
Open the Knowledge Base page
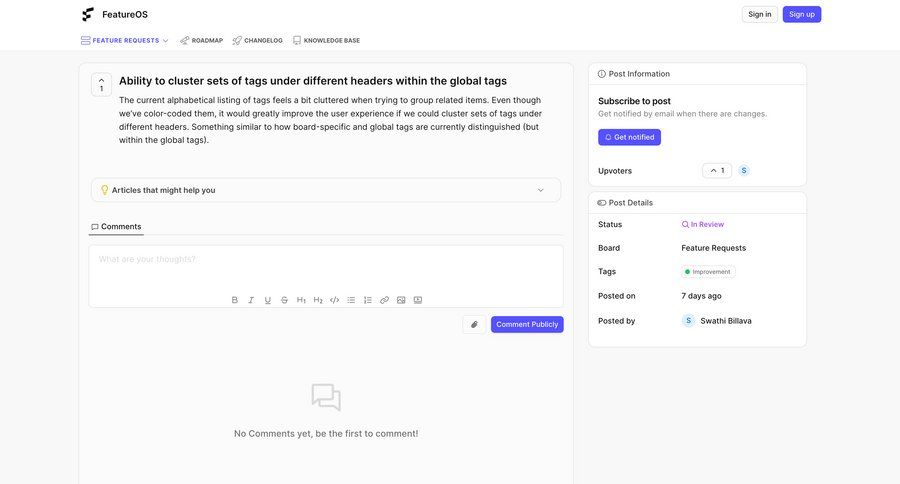coord(327,40)
